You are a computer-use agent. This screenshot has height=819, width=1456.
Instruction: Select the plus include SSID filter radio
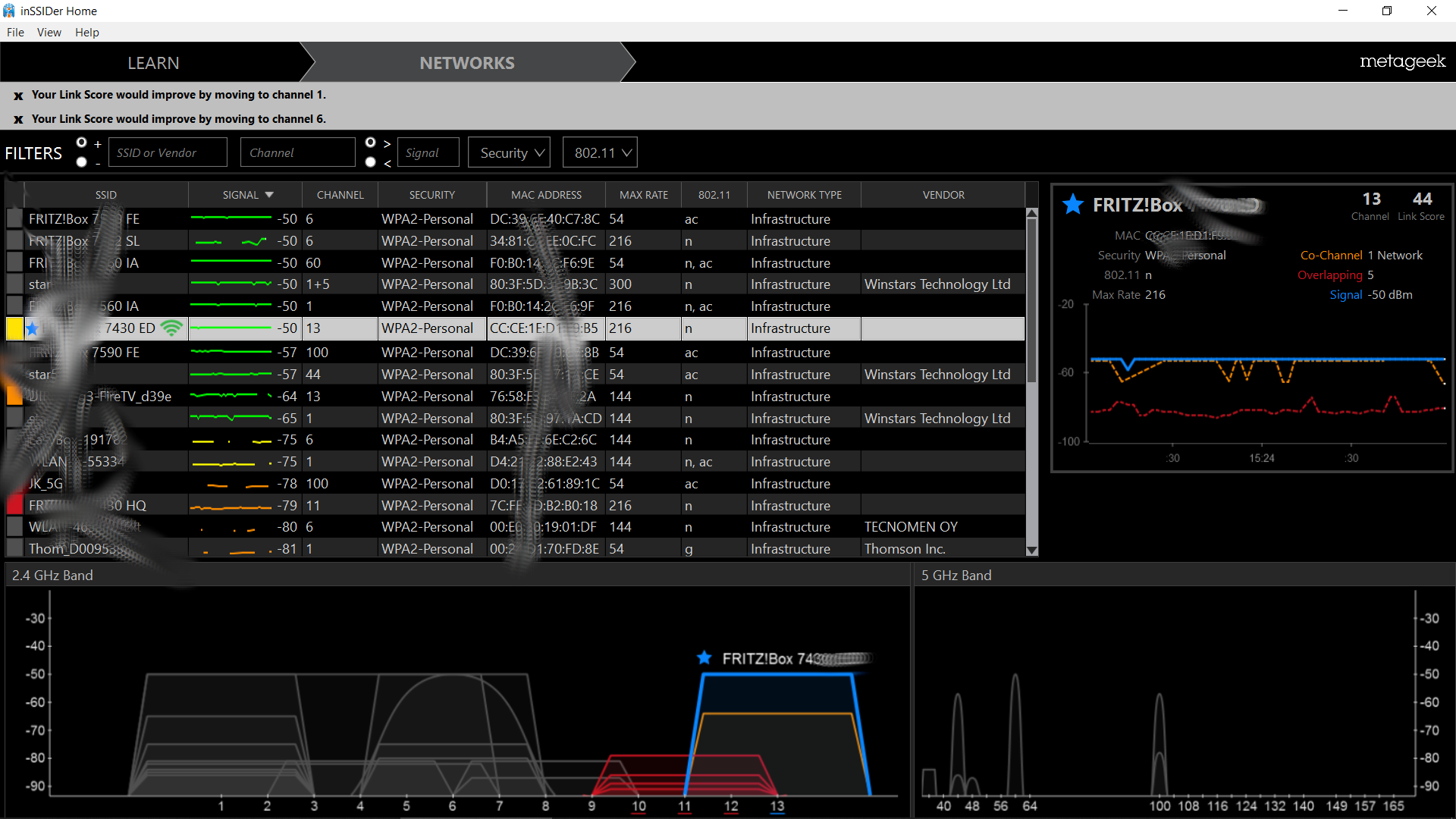tap(82, 143)
